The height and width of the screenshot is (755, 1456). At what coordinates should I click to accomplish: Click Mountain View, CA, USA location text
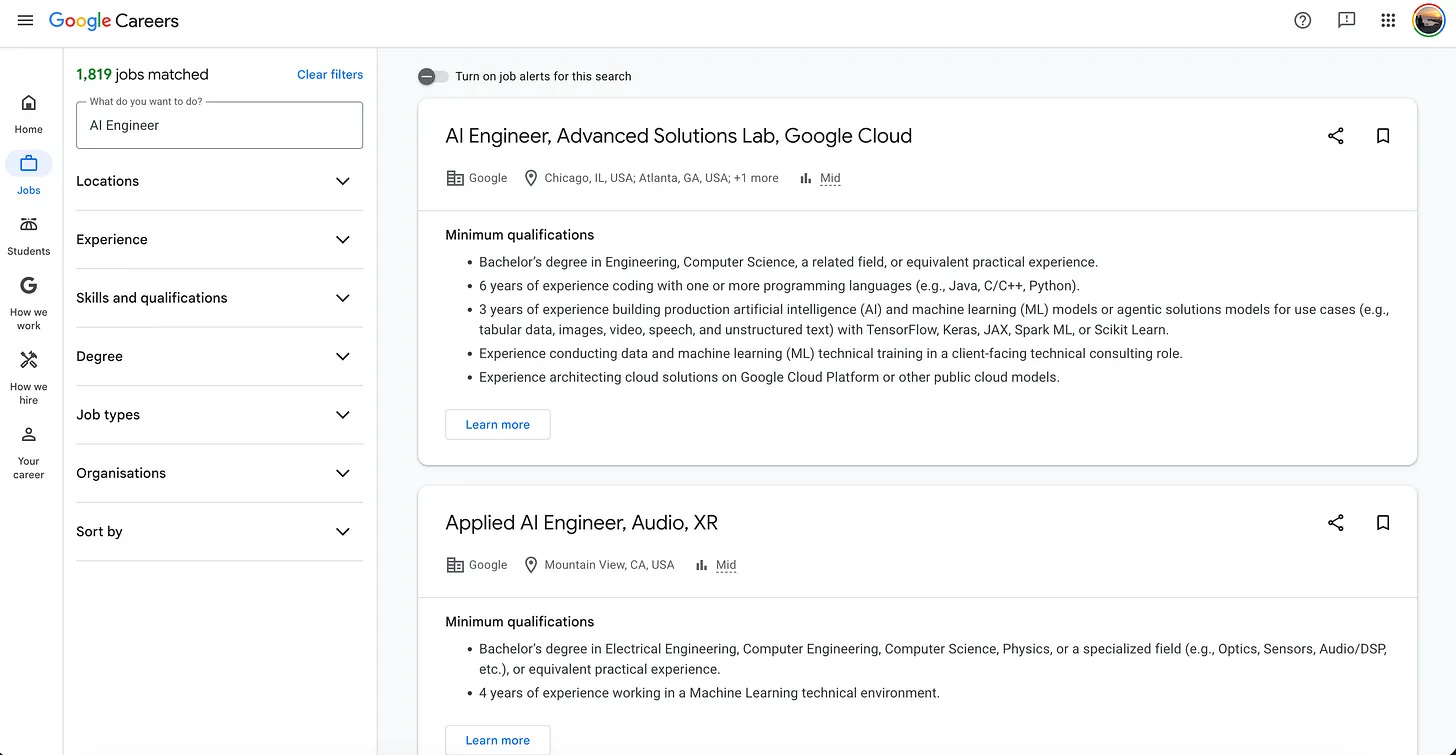609,565
